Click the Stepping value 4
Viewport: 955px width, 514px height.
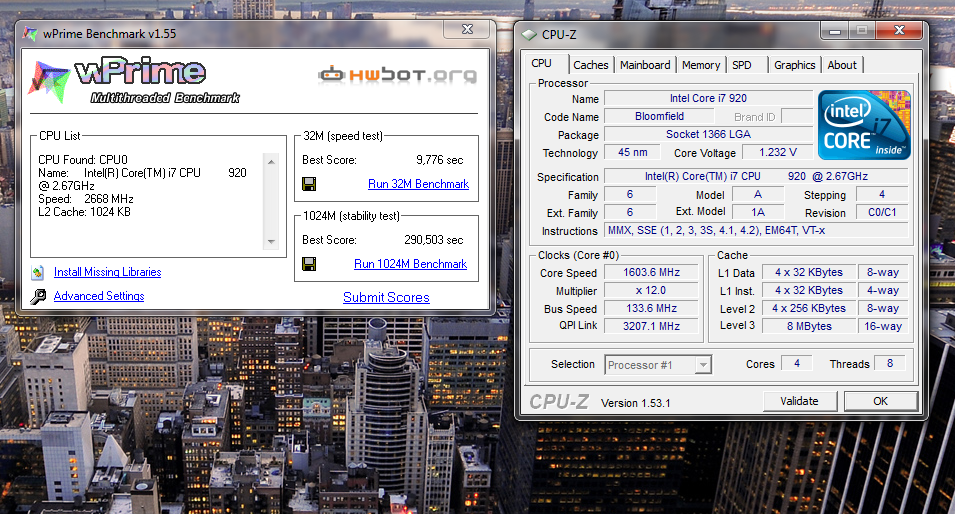[882, 194]
